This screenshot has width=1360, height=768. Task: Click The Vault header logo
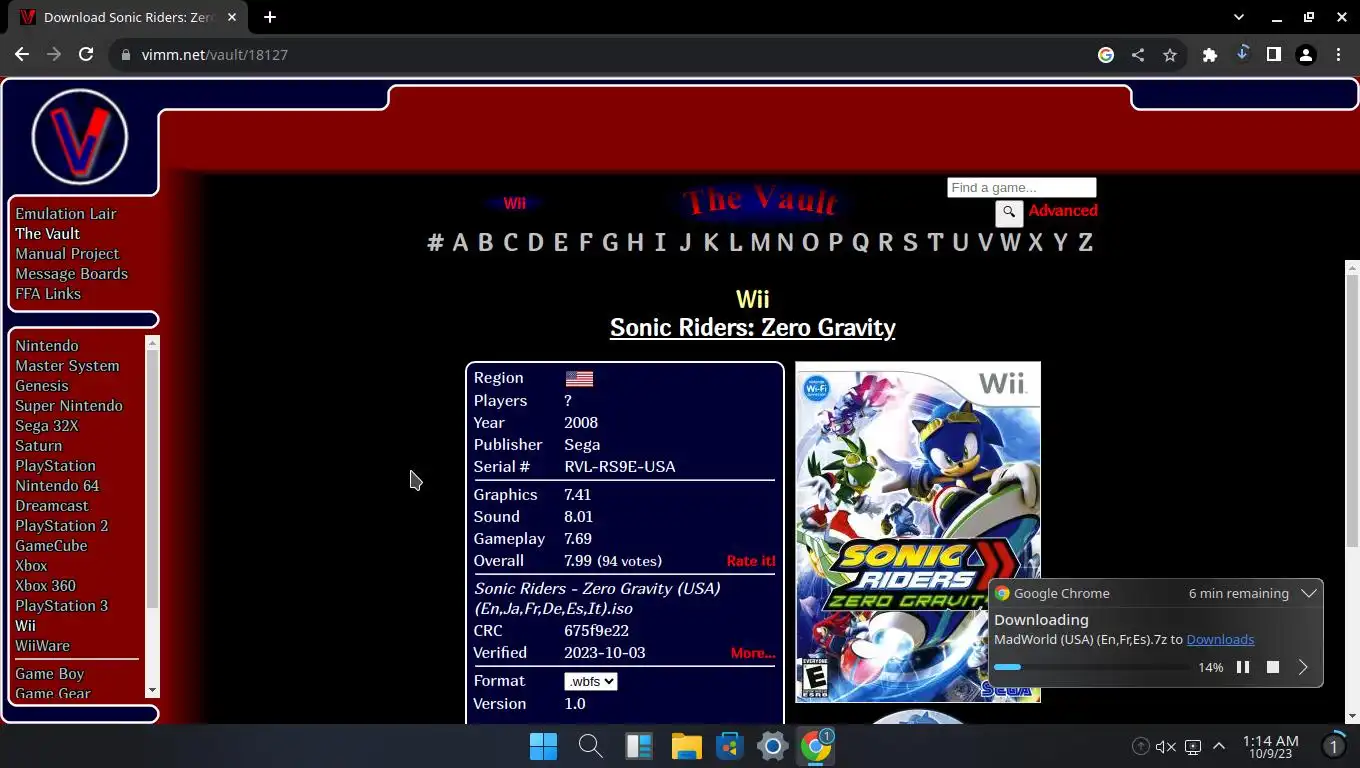(x=760, y=201)
